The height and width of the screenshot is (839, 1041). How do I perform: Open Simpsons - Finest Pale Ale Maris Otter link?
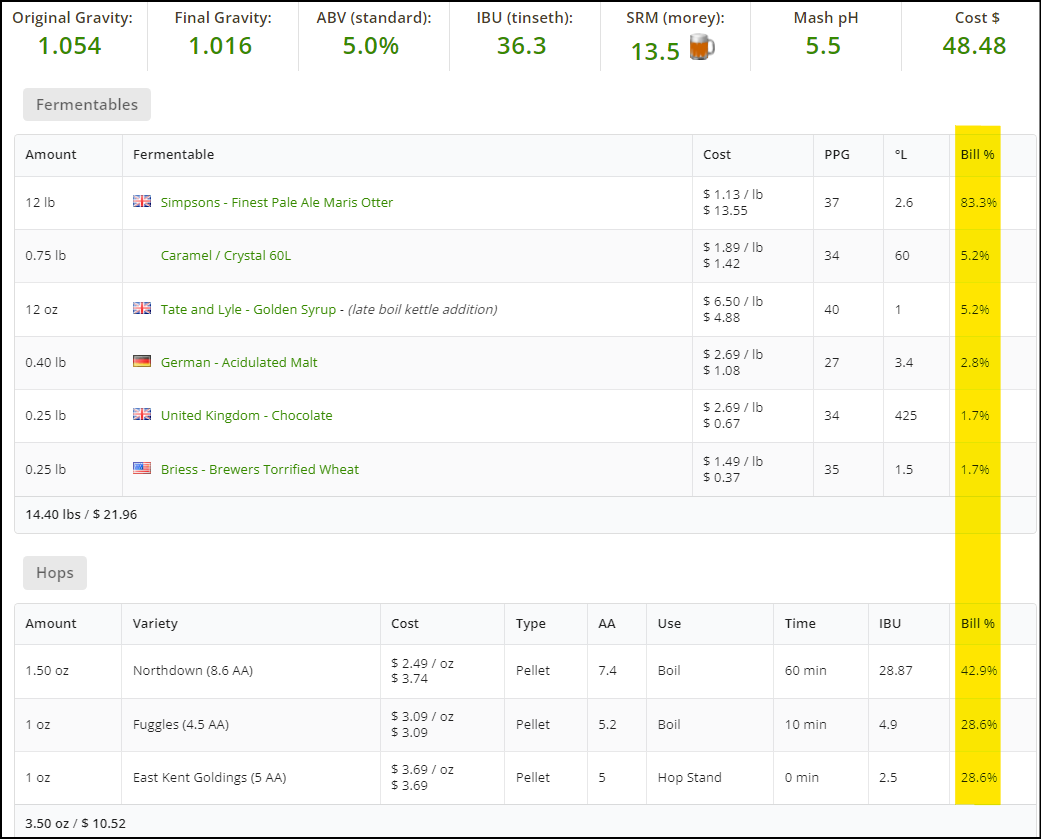(x=277, y=202)
